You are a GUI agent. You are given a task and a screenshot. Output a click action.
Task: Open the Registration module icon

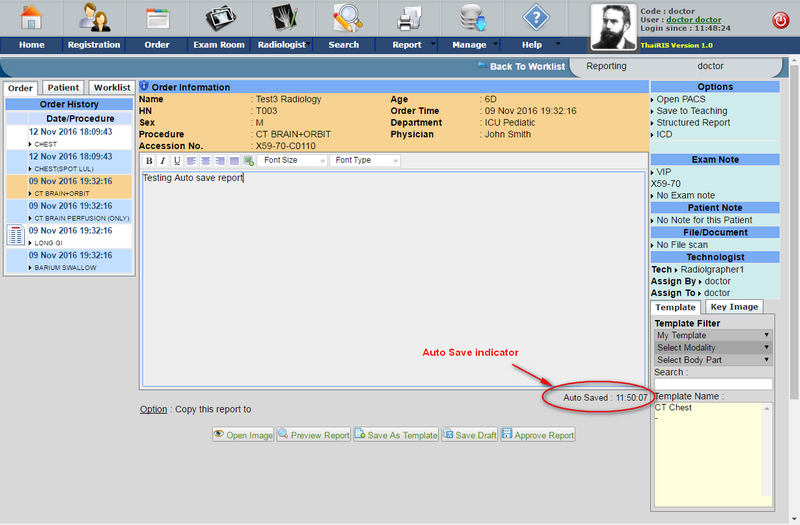pos(93,18)
